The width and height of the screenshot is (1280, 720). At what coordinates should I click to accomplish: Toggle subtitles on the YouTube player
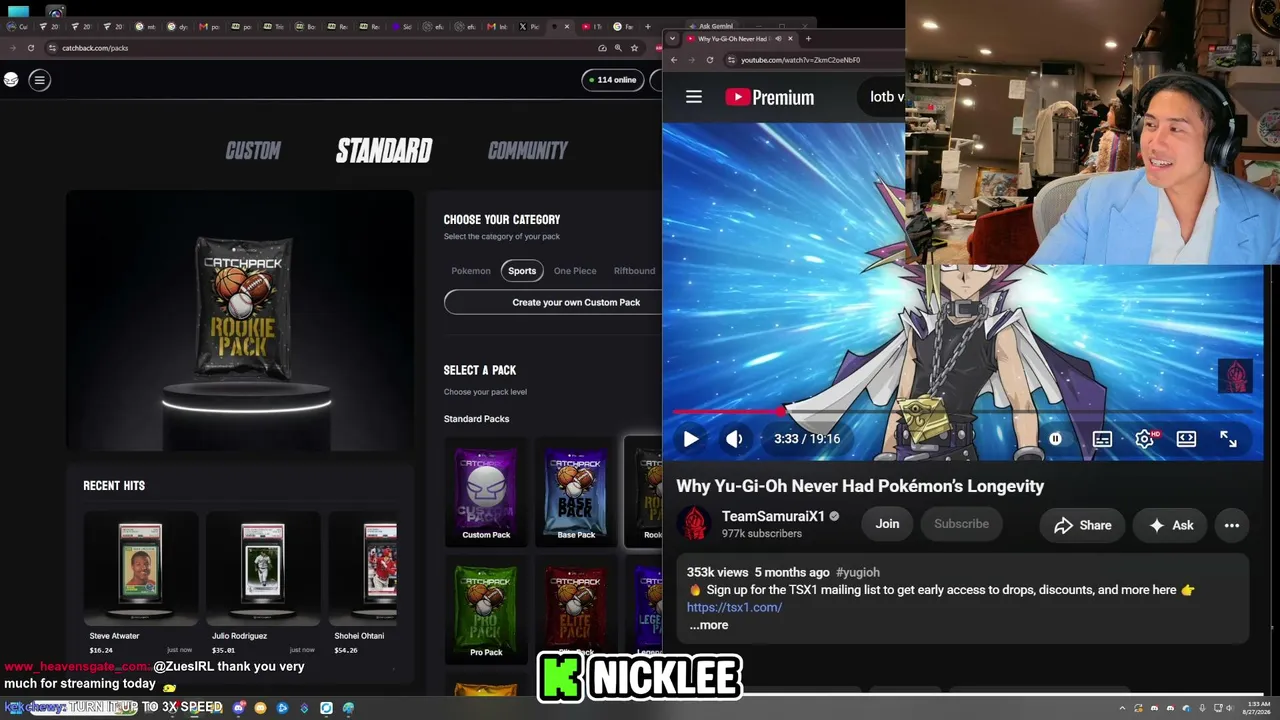pyautogui.click(x=1102, y=439)
